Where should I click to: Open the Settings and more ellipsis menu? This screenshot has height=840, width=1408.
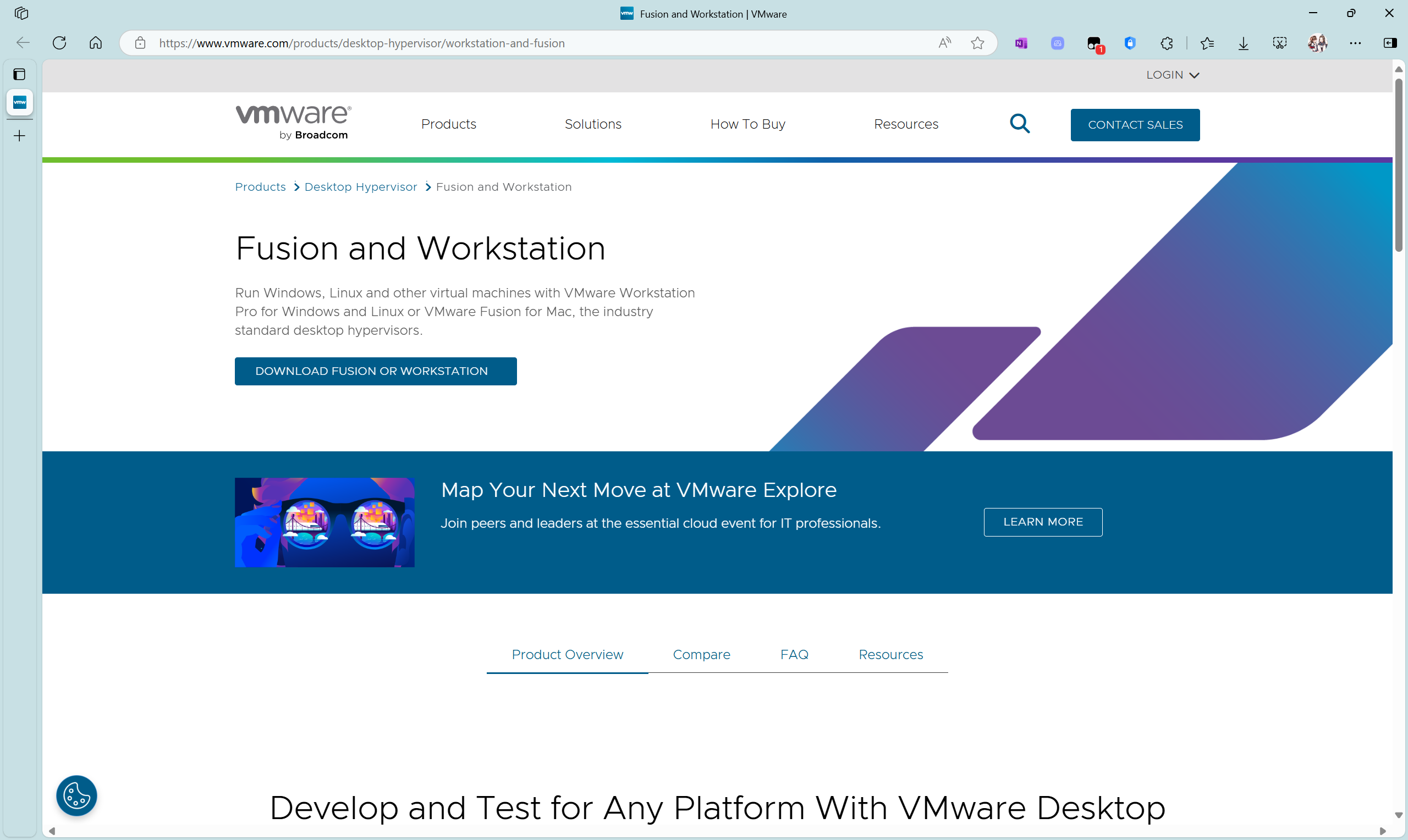(x=1355, y=43)
